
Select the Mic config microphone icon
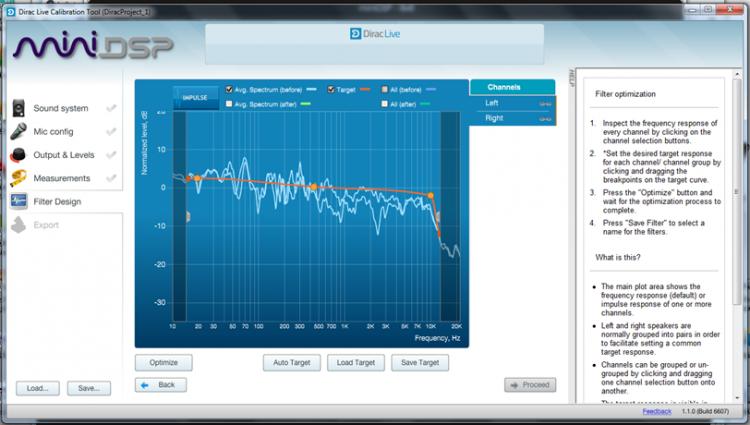click(x=18, y=131)
